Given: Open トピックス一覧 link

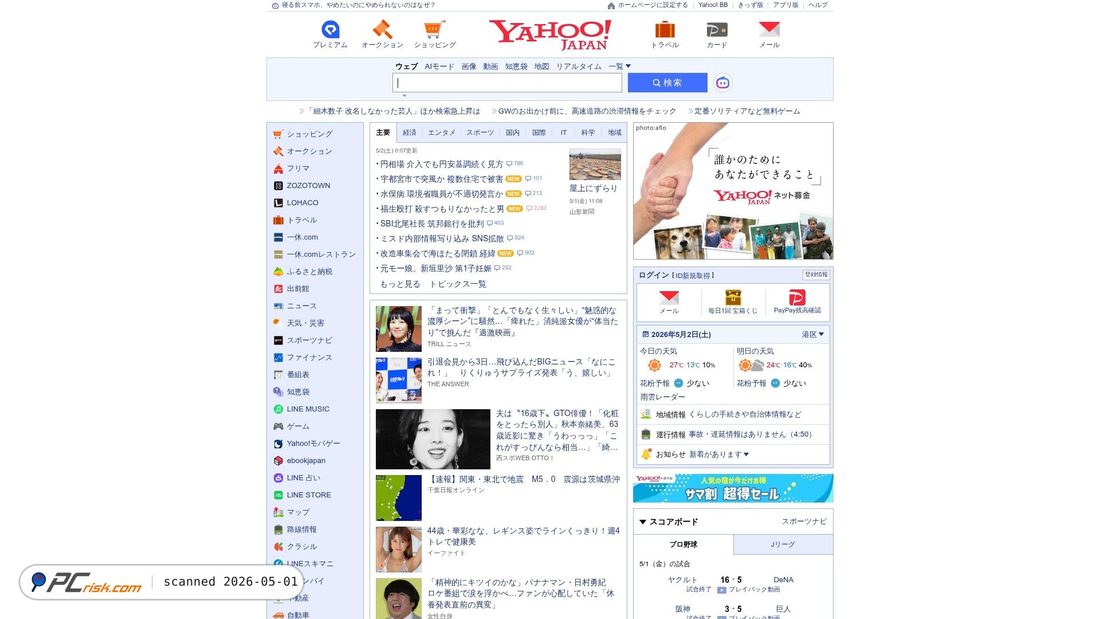Looking at the screenshot, I should coord(458,284).
